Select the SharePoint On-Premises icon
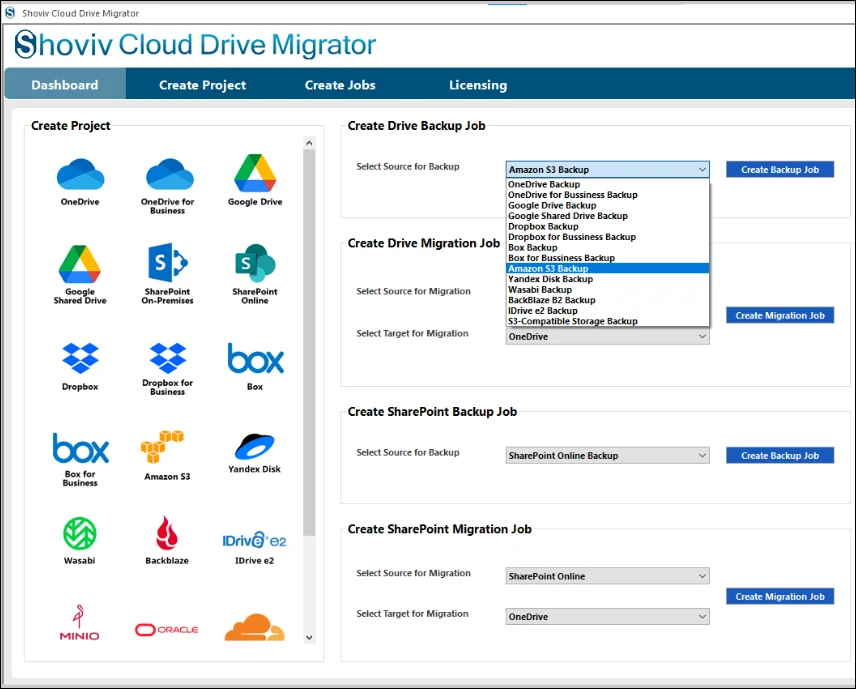The width and height of the screenshot is (856, 689). (168, 263)
